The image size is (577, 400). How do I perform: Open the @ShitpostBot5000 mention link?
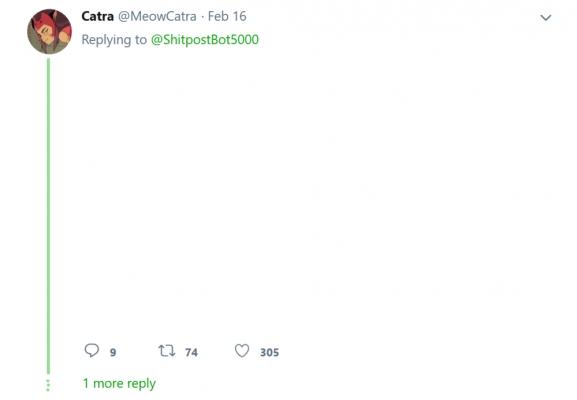[x=205, y=39]
